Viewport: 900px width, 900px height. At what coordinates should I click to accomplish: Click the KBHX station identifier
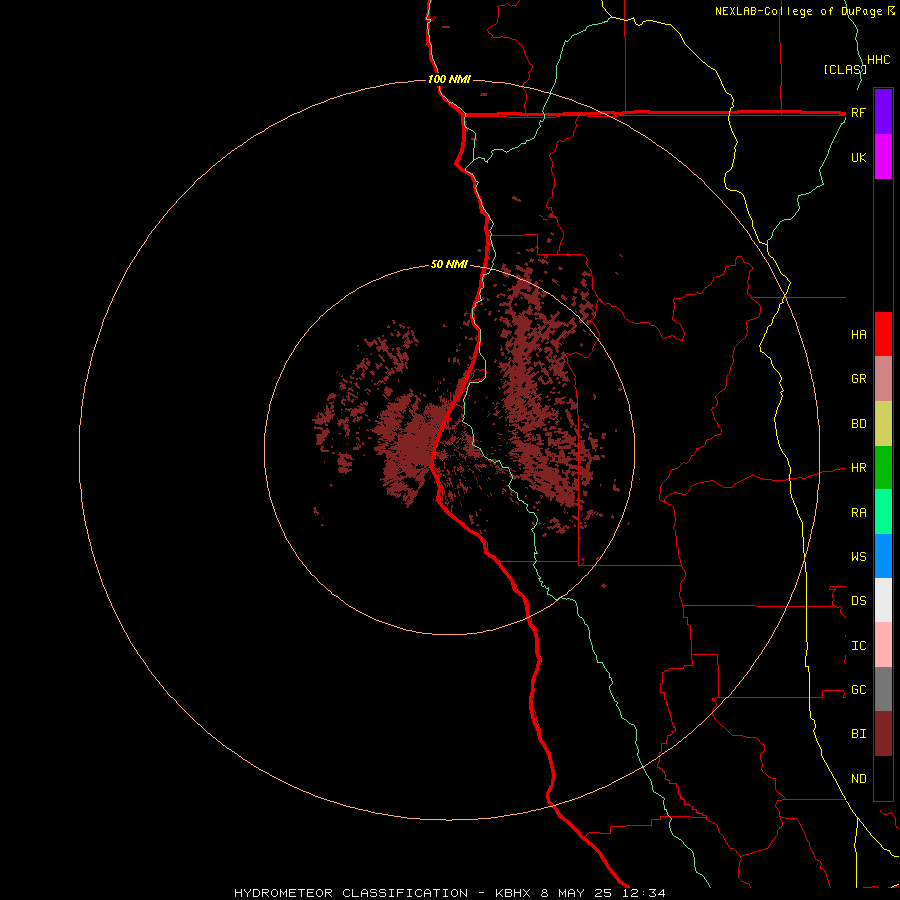[515, 893]
